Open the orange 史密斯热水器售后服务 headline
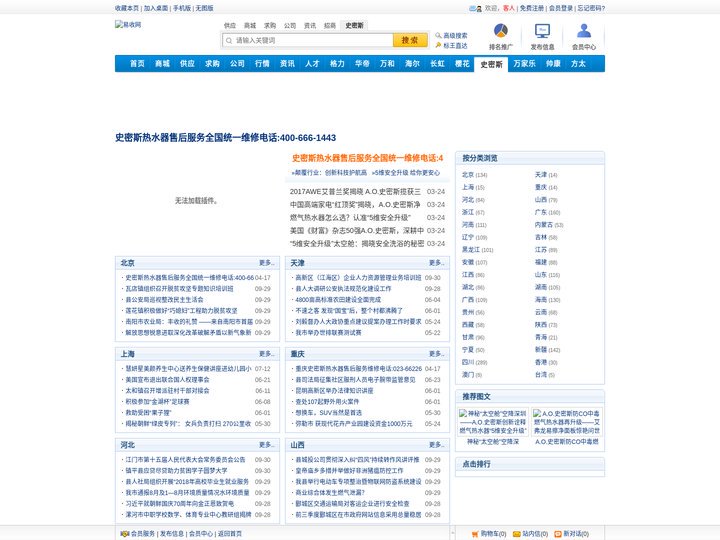 367,158
